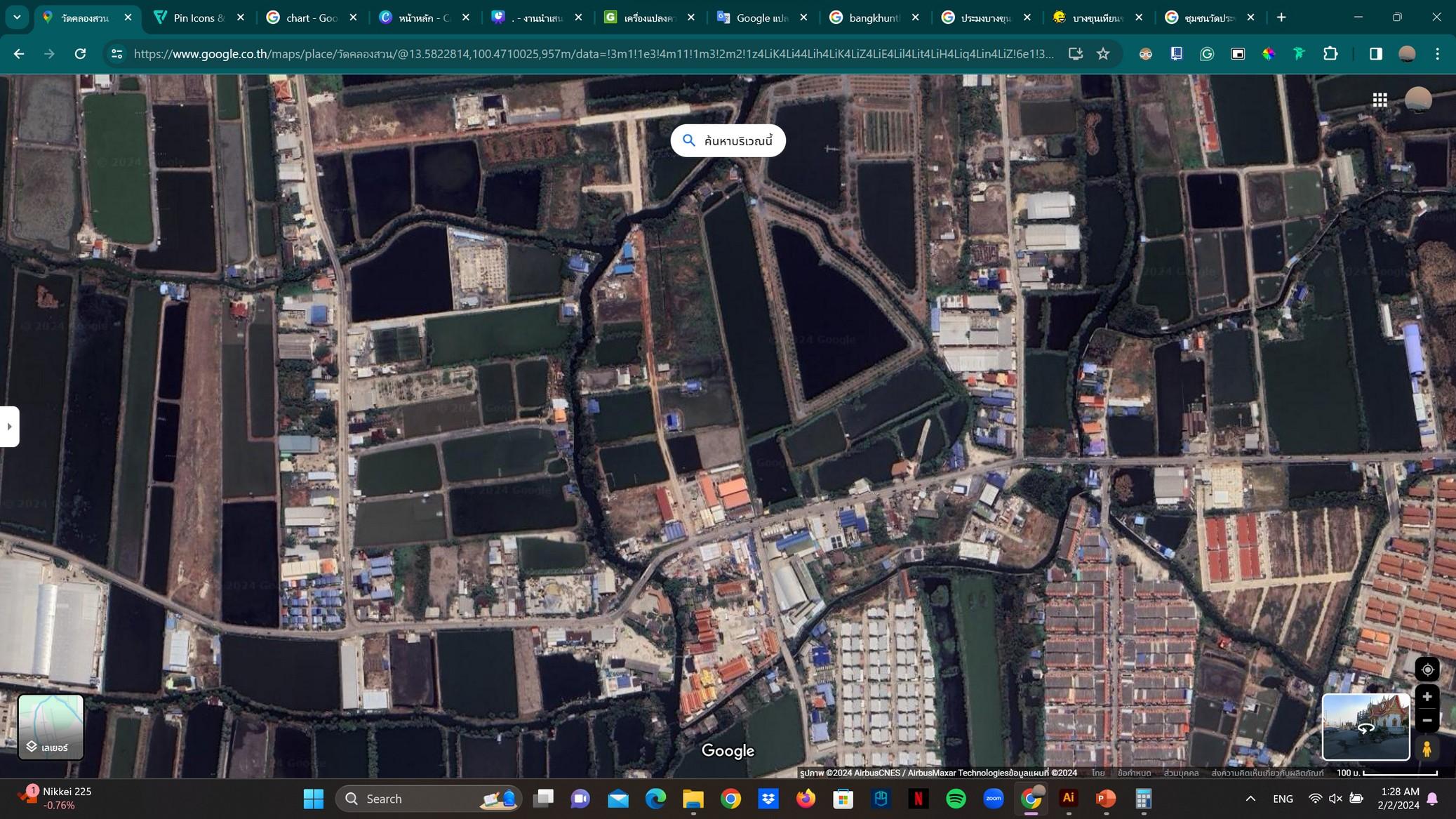This screenshot has height=819, width=1456.
Task: Click the zoom out minus button on map
Action: 1427,720
